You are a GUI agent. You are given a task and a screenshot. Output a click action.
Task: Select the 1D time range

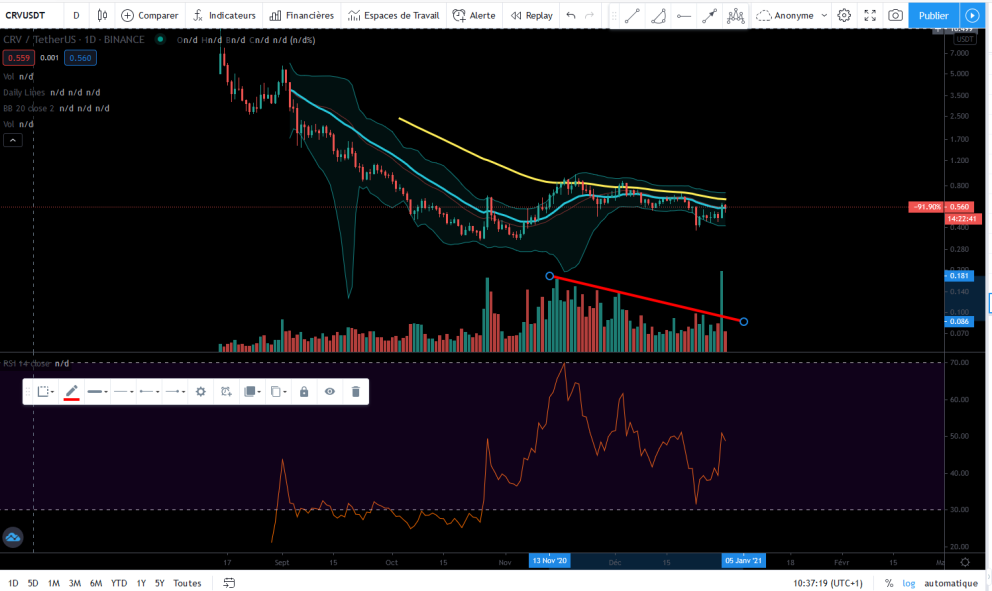[13, 583]
